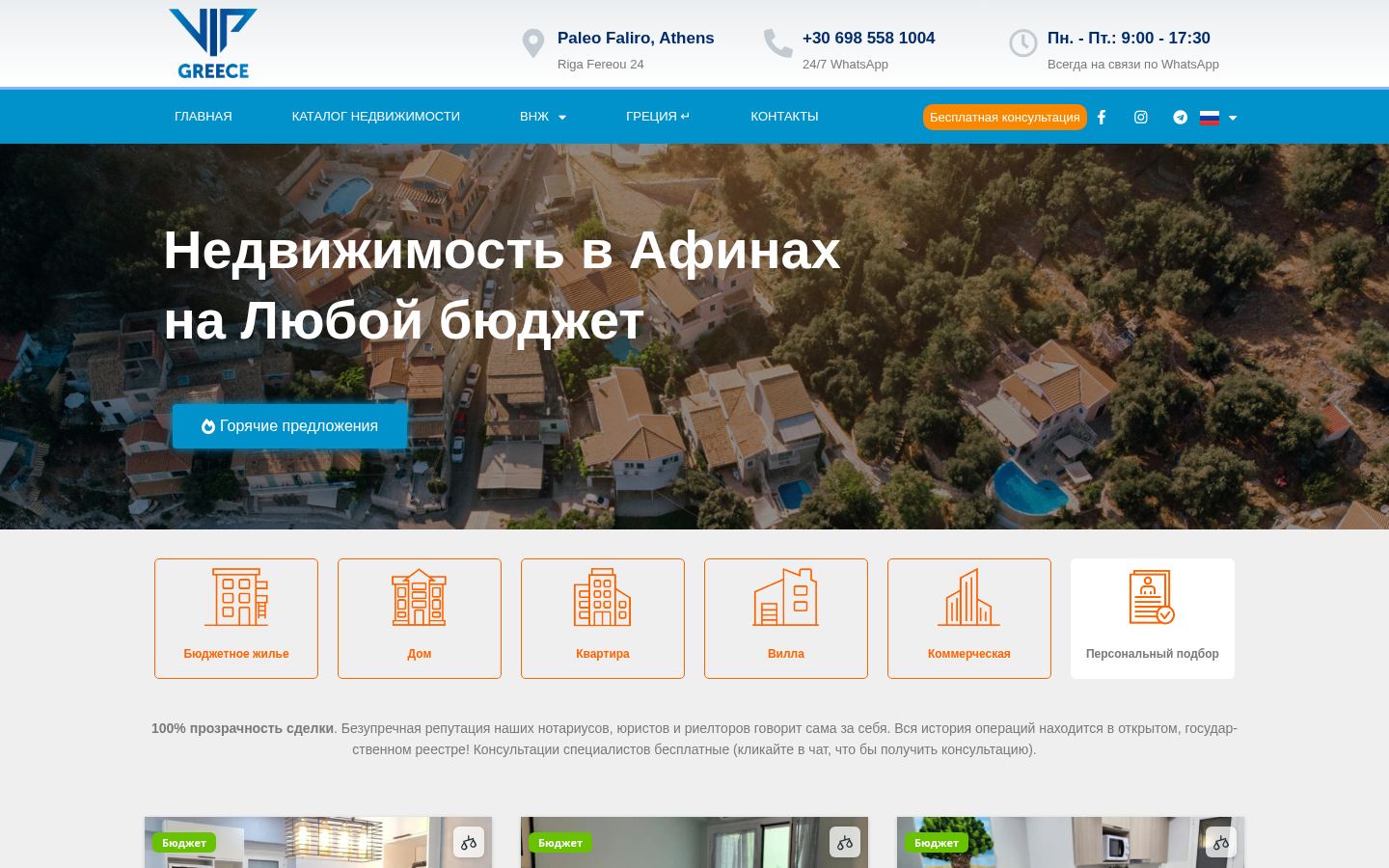This screenshot has width=1389, height=868.
Task: Select the Вилла villa icon
Action: pos(786,597)
